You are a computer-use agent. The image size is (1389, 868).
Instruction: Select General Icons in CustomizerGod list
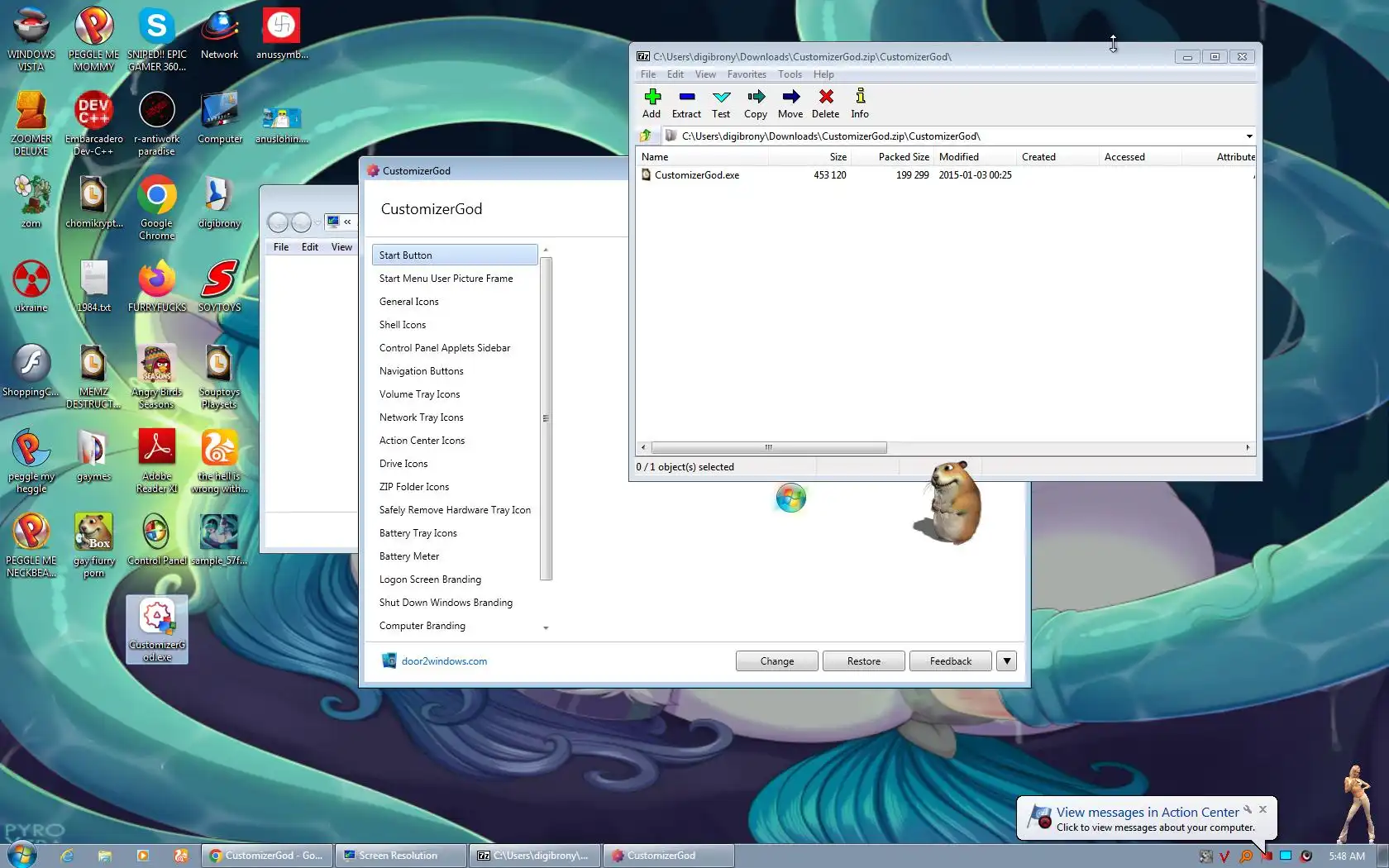click(x=455, y=302)
